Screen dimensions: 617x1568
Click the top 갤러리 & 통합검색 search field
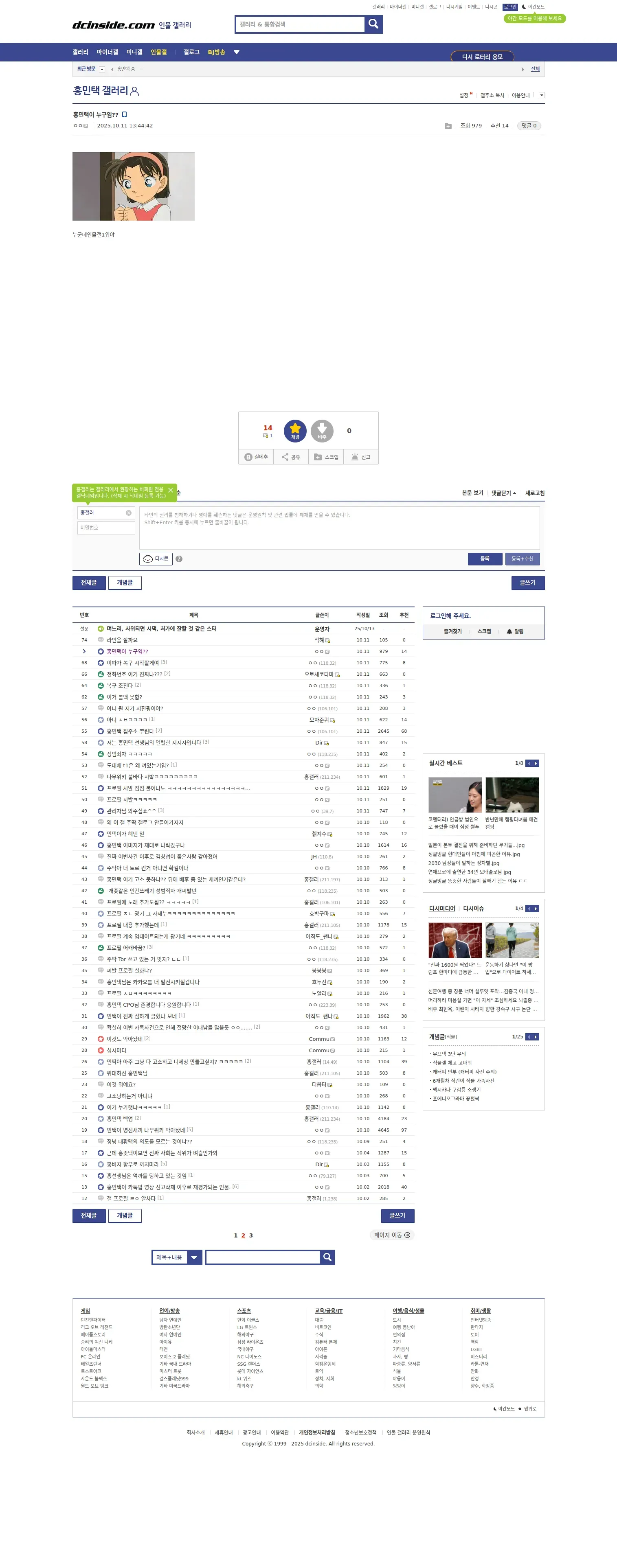pos(301,24)
